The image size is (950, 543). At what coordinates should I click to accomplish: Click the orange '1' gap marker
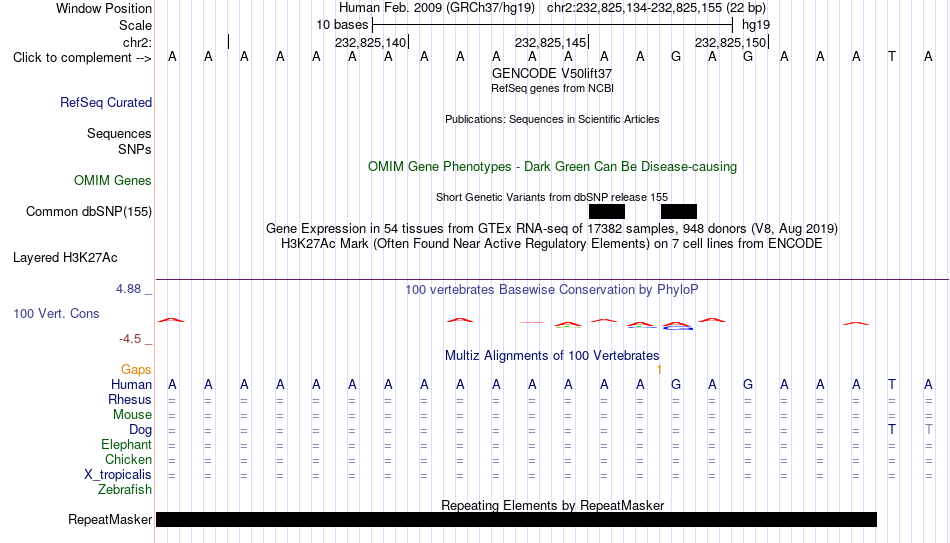coord(659,370)
